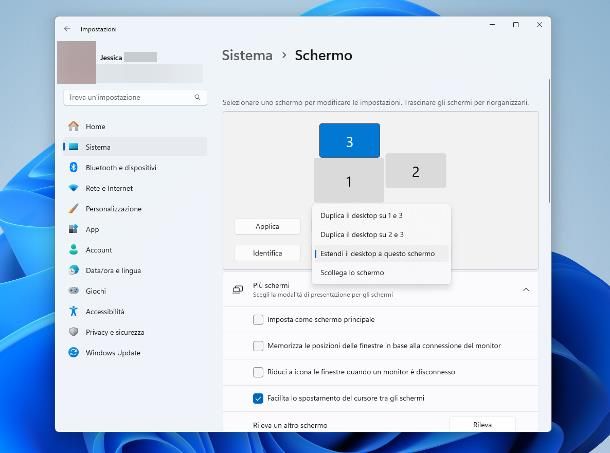Click the Giochi controller icon

(x=74, y=291)
